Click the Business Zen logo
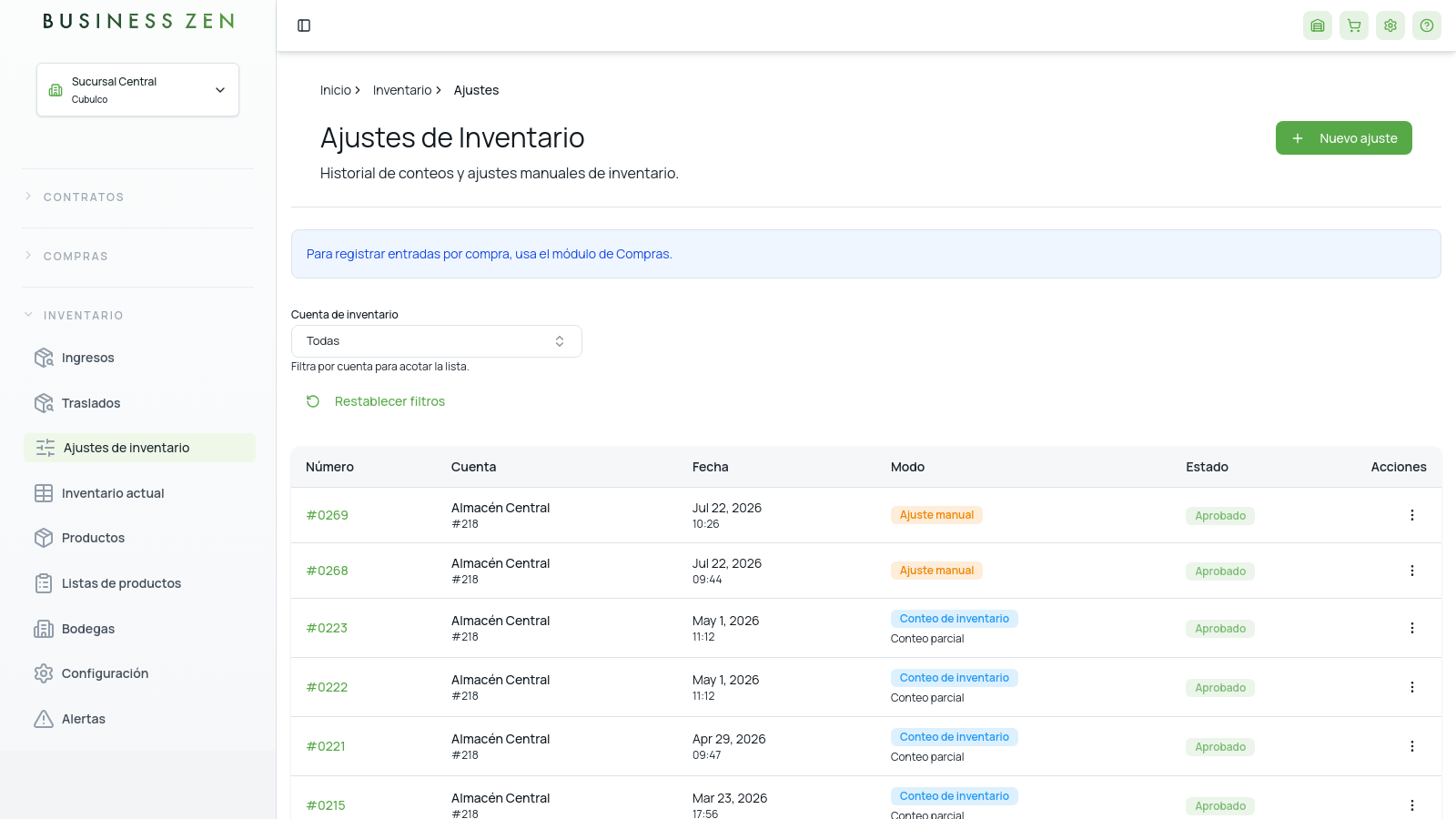 click(138, 21)
